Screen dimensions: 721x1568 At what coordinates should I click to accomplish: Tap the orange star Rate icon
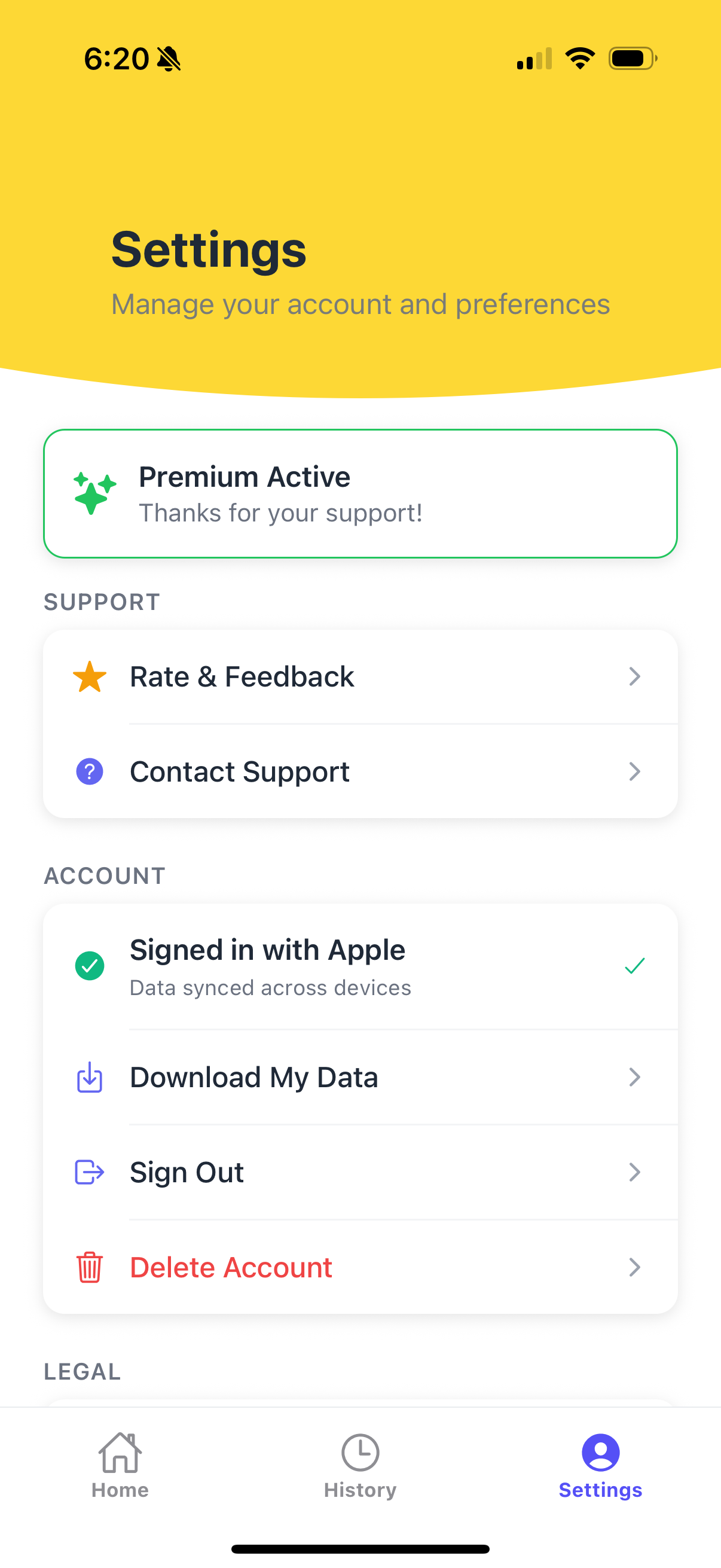tap(90, 677)
